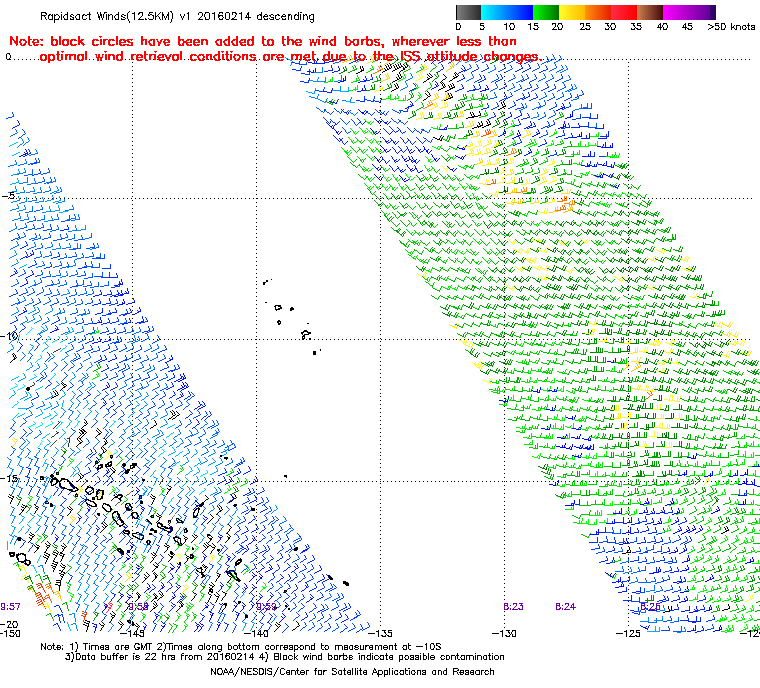The width and height of the screenshot is (760, 688).
Task: Click the red 'Note: black circles have been added' line
Action: click(x=263, y=41)
